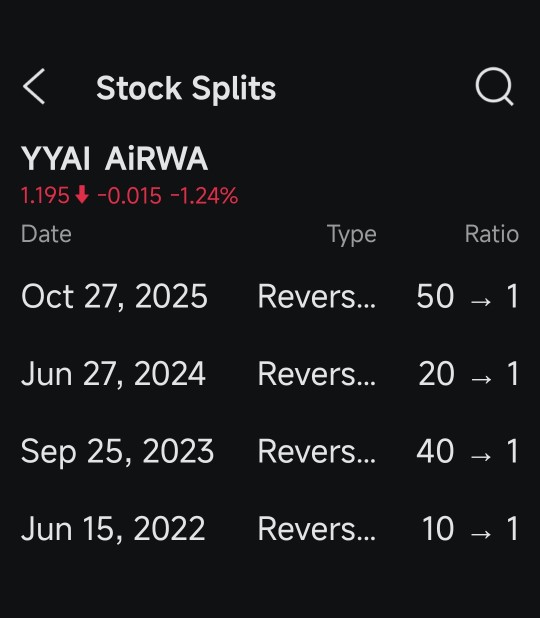The width and height of the screenshot is (540, 618).
Task: Tap the 1.195 current price
Action: click(45, 195)
